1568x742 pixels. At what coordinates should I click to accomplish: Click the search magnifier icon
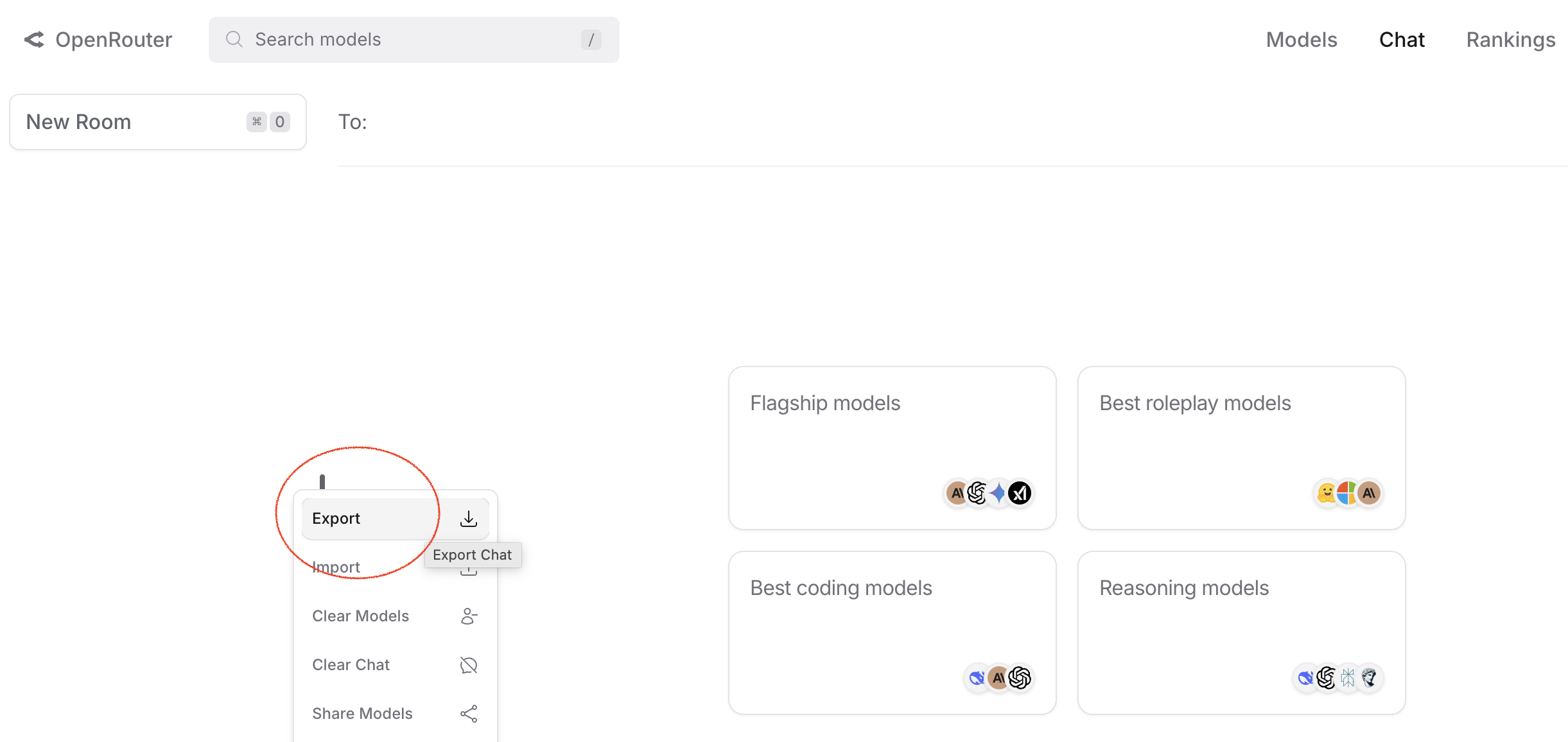[x=234, y=40]
